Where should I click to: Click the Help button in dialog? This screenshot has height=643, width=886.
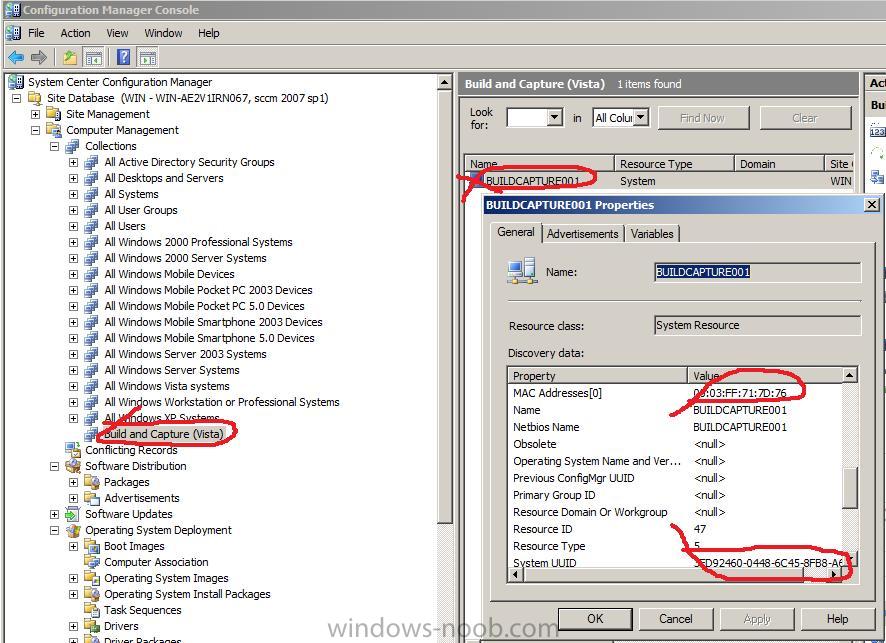tap(837, 619)
